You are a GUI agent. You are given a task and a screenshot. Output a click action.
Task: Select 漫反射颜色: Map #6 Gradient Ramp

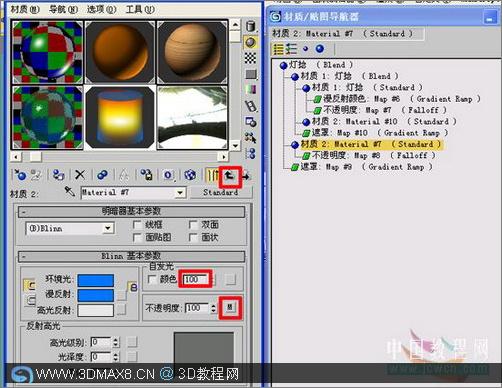coord(397,99)
